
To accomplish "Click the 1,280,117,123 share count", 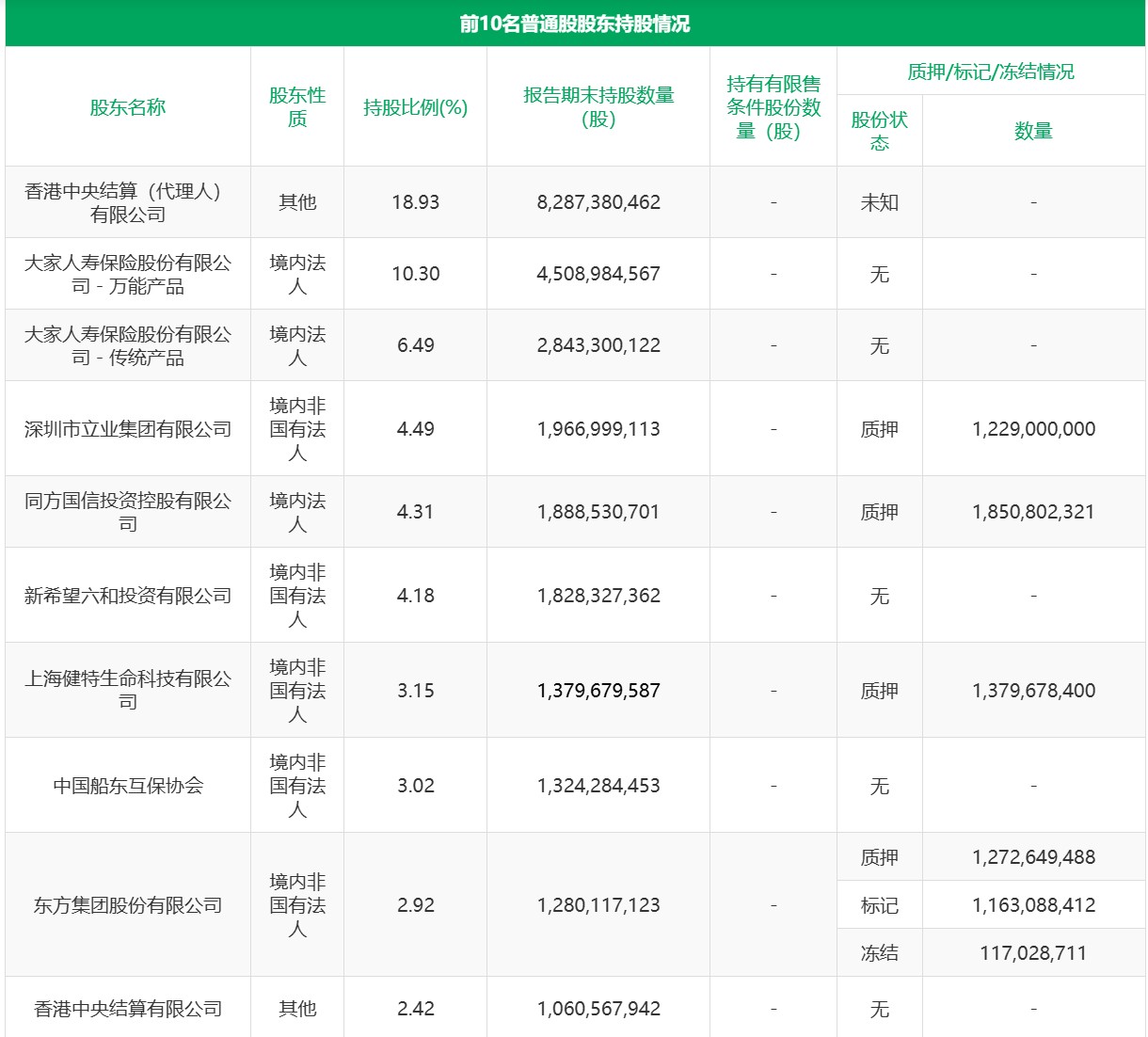I will click(x=598, y=905).
